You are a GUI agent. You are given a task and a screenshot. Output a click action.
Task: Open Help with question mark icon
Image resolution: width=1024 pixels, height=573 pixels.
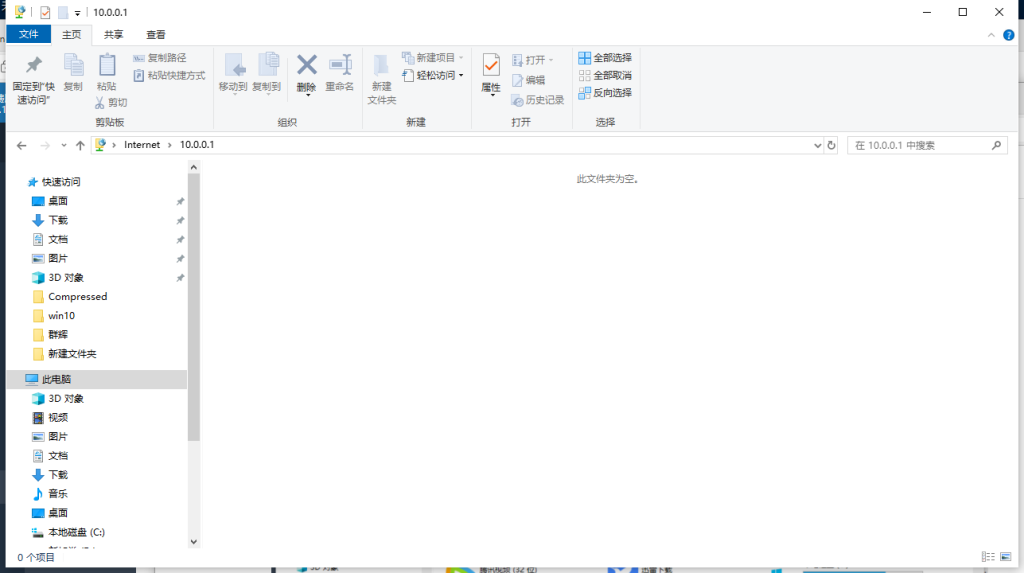1008,35
